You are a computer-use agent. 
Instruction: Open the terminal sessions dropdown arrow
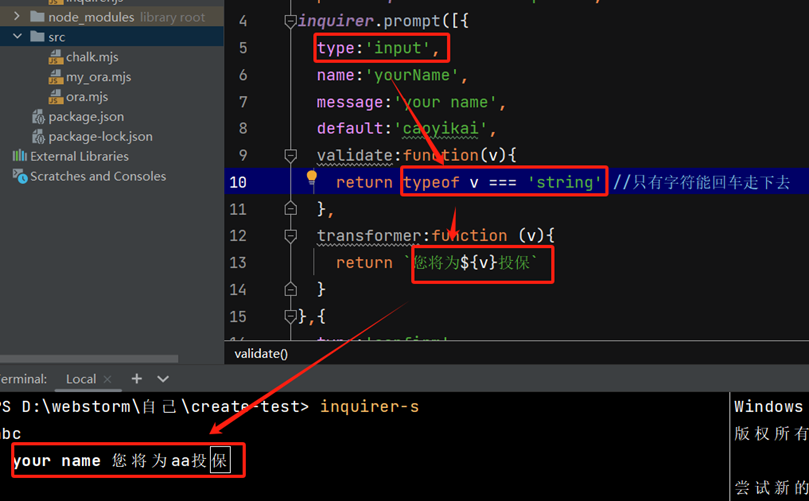pos(163,379)
